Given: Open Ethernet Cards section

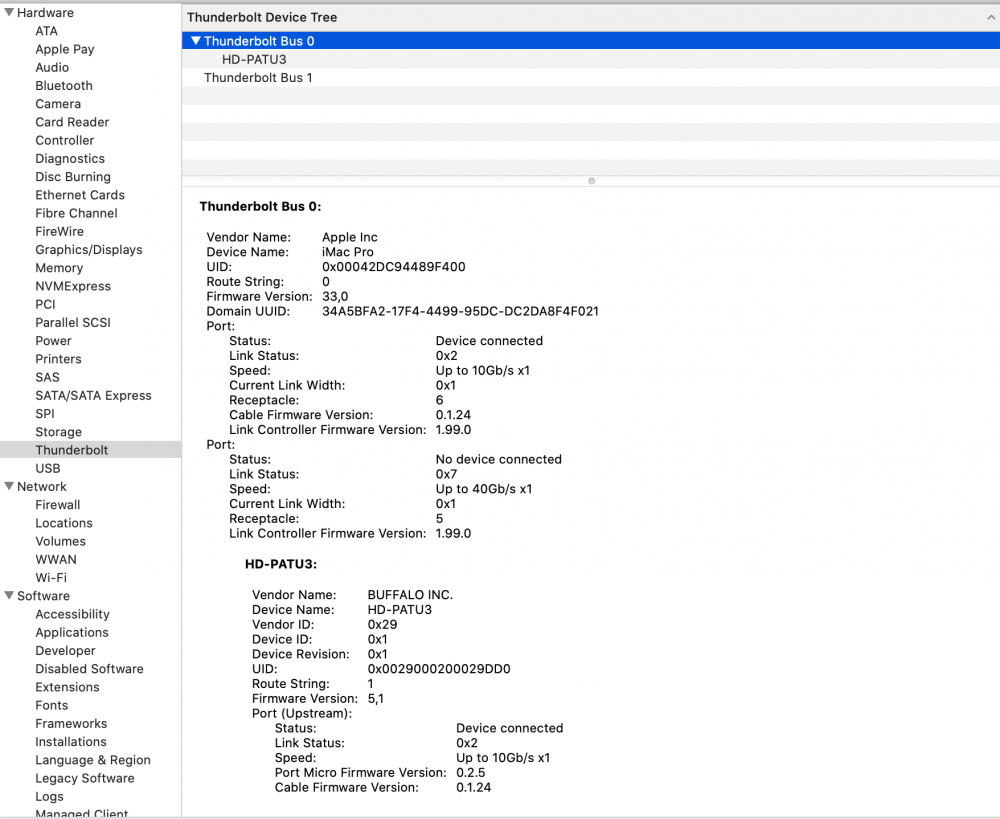Looking at the screenshot, I should point(80,195).
